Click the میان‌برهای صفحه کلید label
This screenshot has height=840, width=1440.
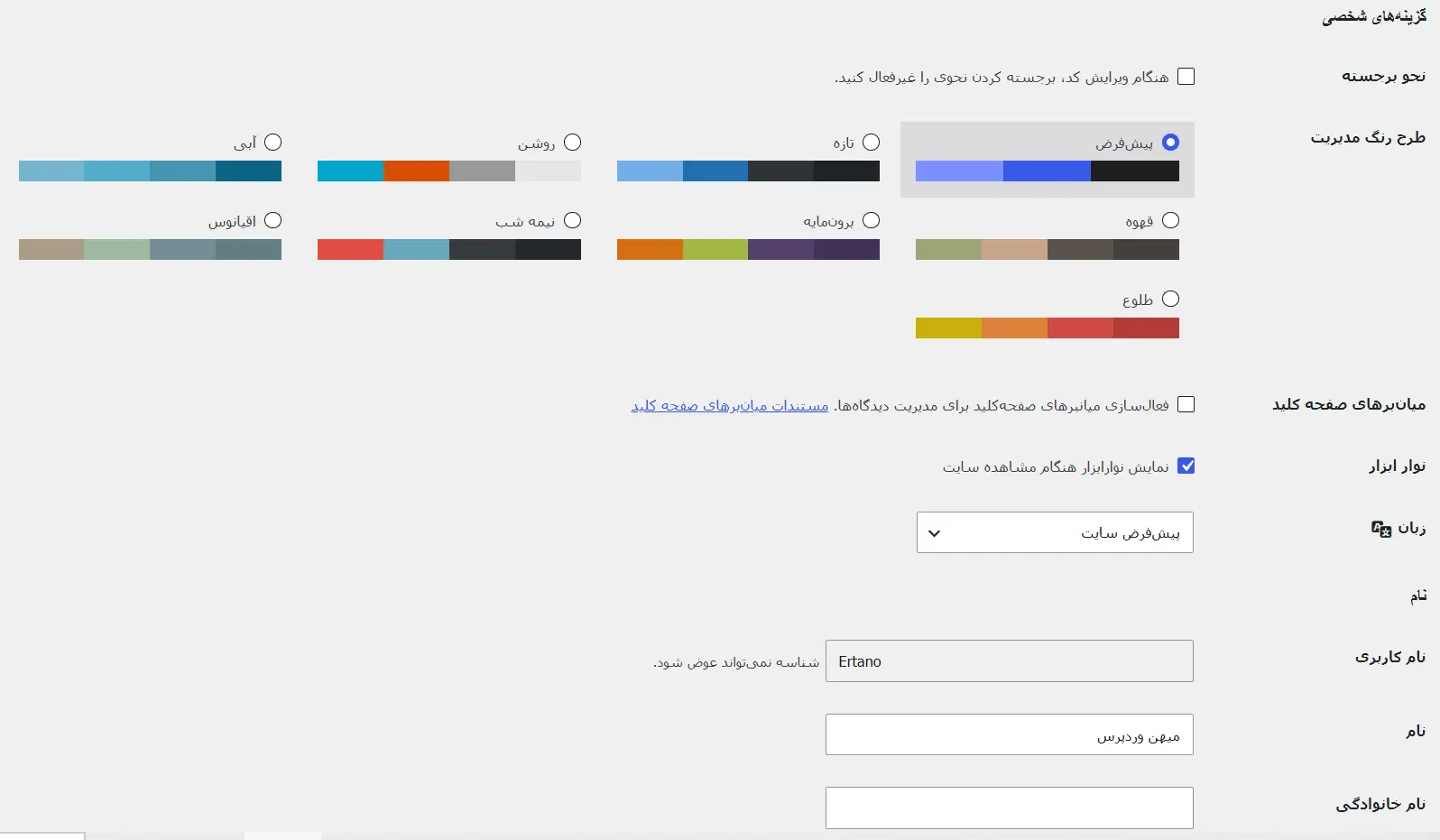coord(1349,405)
